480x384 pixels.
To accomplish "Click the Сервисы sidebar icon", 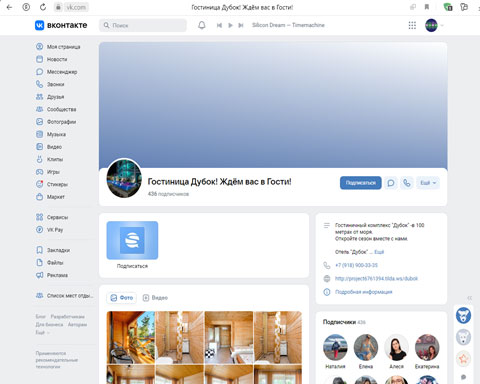I will pyautogui.click(x=39, y=217).
